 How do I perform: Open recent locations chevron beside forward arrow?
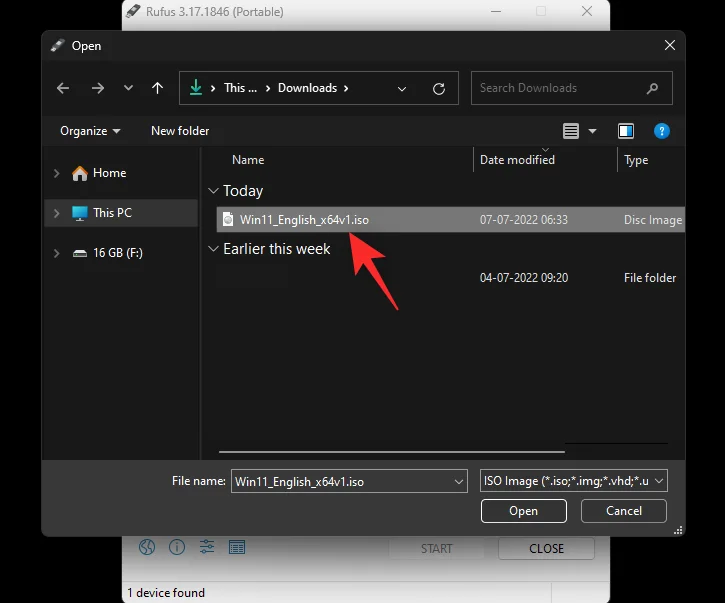128,87
